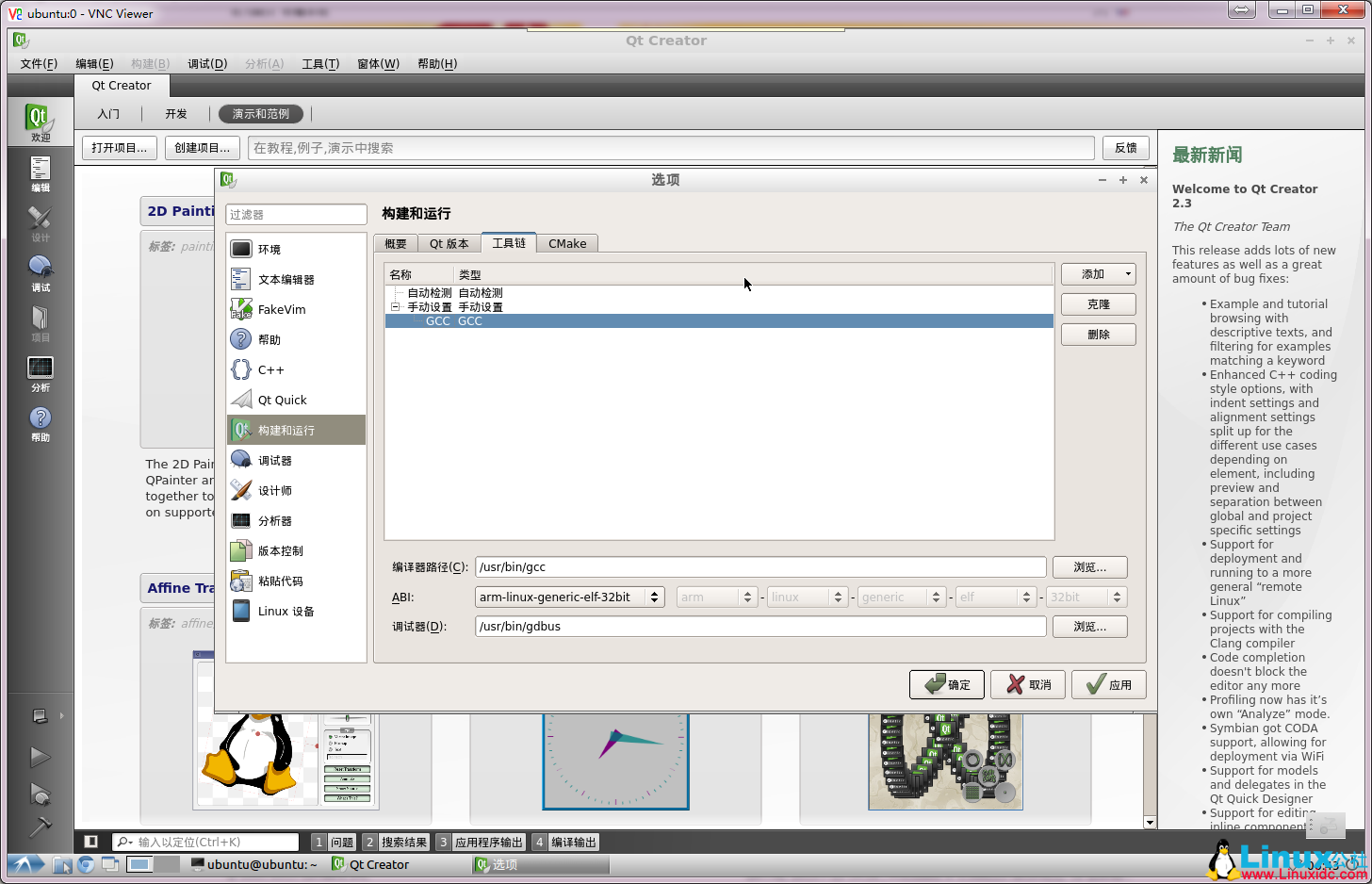Click 浏览 next to compiler path
The height and width of the screenshot is (884, 1372).
(x=1089, y=567)
